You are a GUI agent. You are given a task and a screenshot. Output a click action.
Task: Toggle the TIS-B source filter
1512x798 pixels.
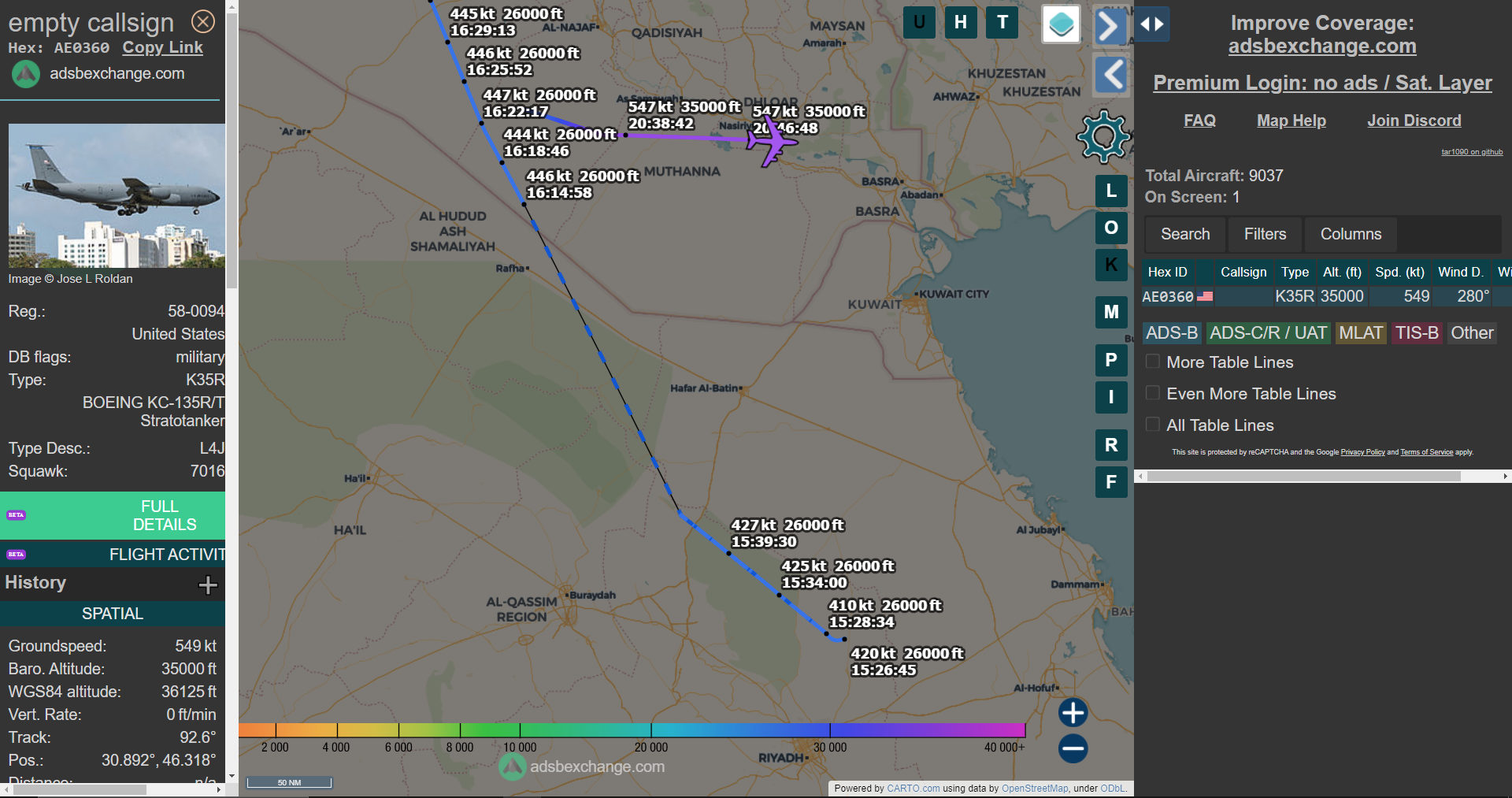[1417, 333]
